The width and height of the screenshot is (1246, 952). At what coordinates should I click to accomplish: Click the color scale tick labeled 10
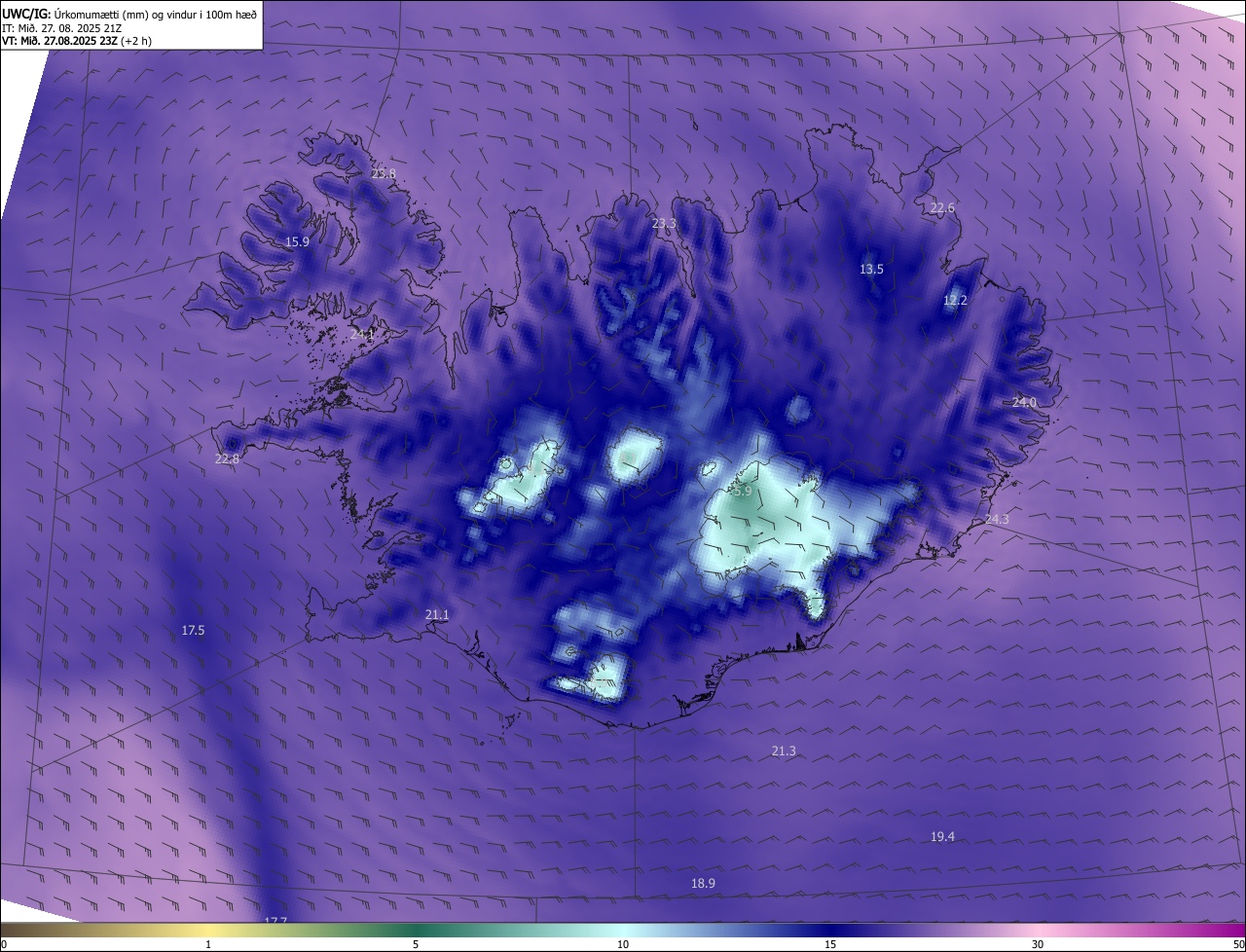tap(623, 945)
